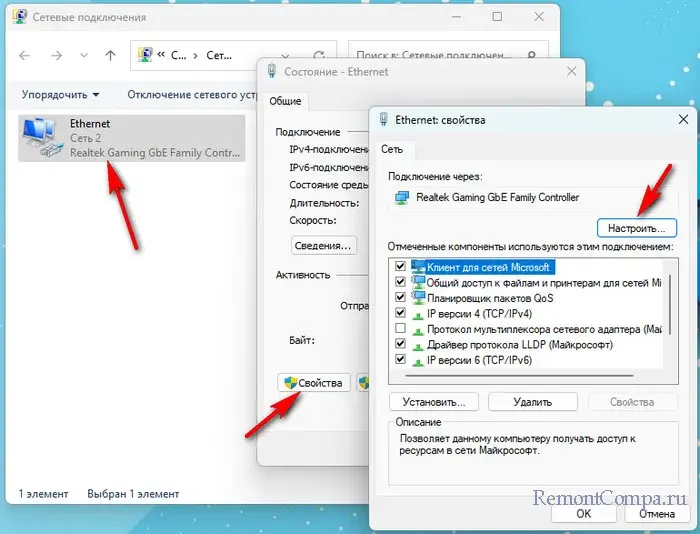Click the Сведения... button

click(324, 246)
